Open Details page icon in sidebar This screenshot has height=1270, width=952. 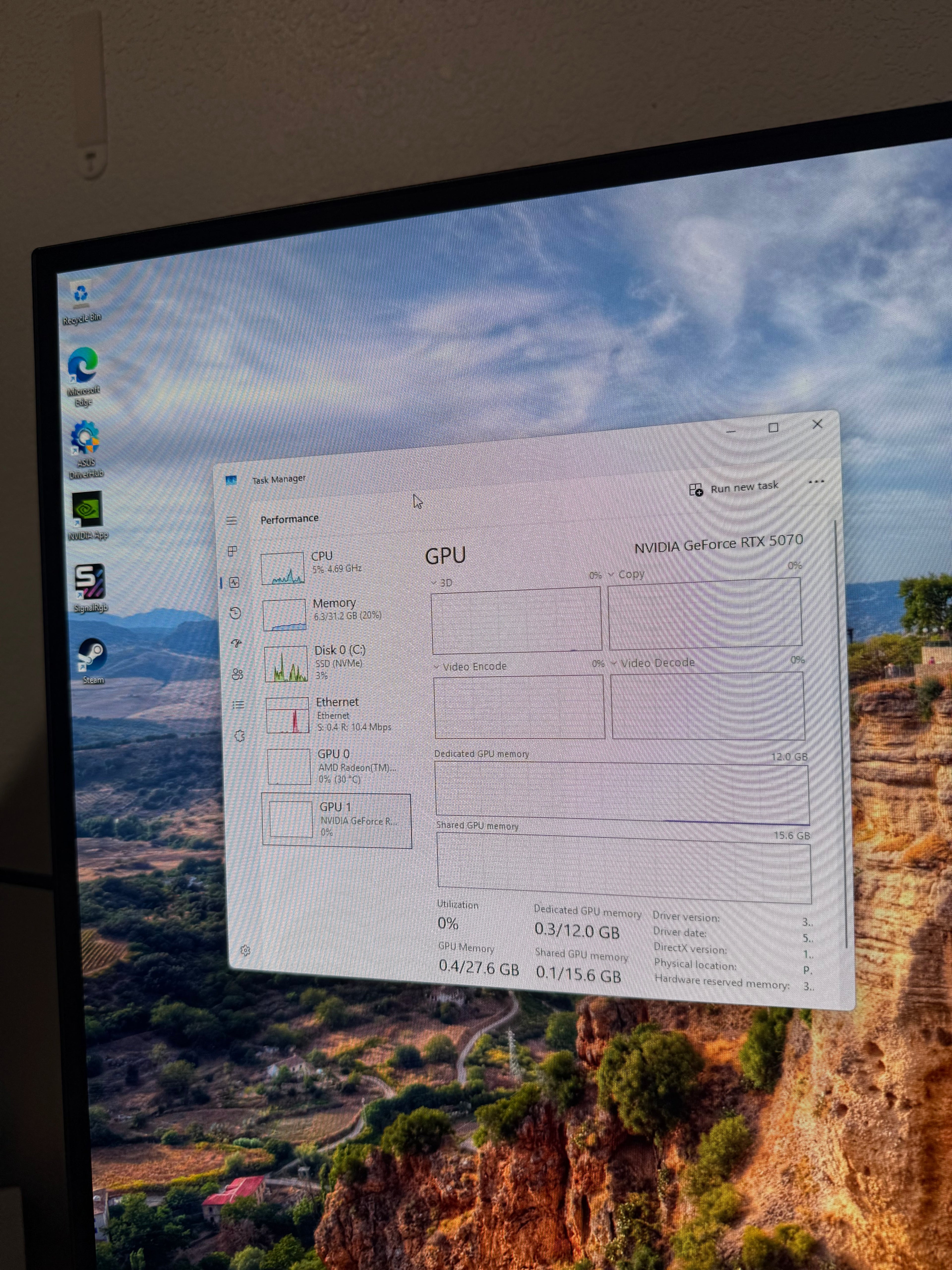[239, 704]
